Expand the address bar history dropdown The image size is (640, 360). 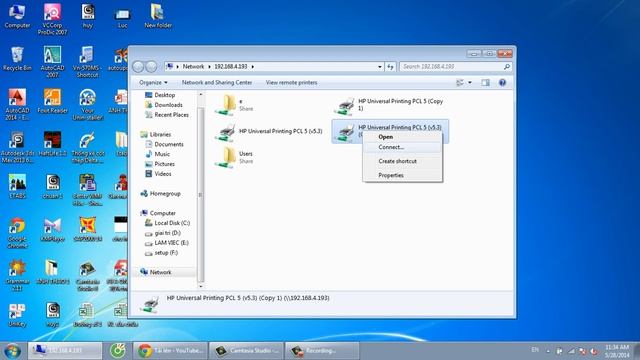click(380, 67)
